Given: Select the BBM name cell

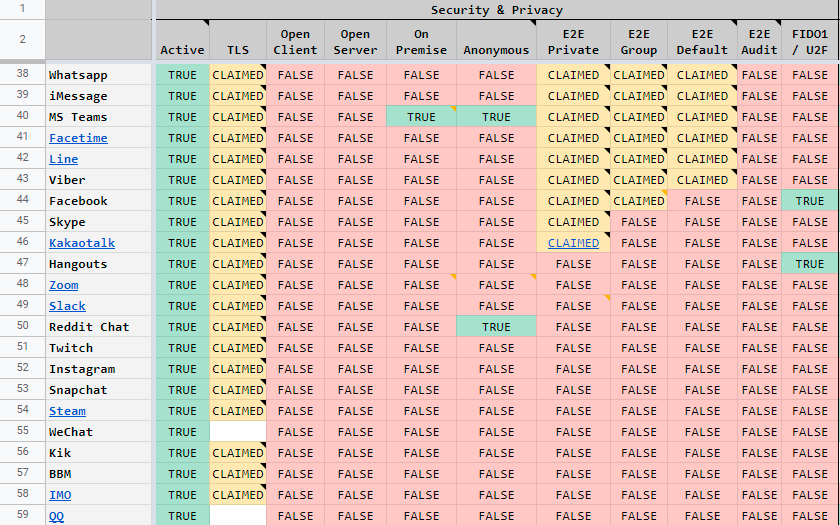Looking at the screenshot, I should (99, 474).
